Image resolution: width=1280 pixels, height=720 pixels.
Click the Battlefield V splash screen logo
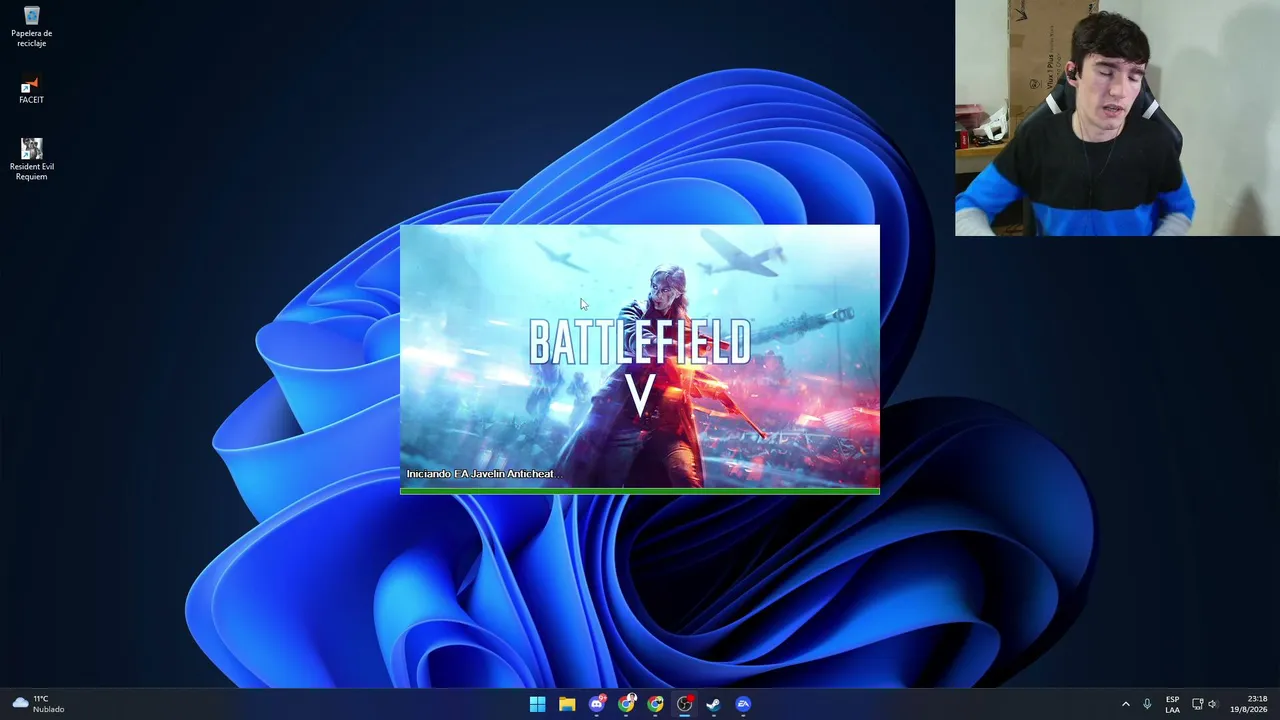click(640, 366)
